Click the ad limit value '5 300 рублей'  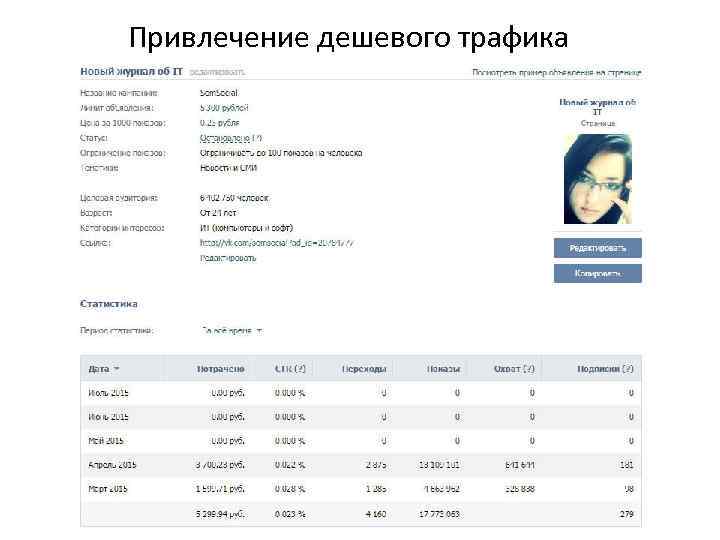pyautogui.click(x=224, y=108)
